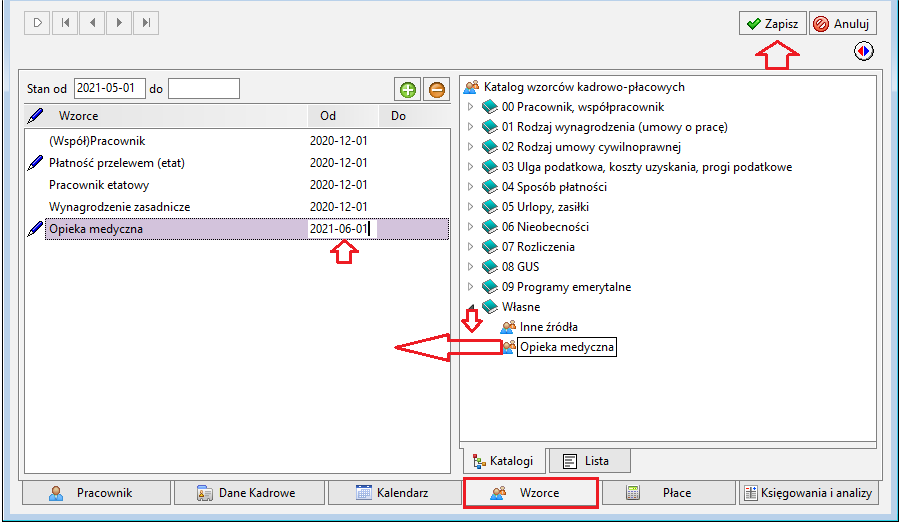Go to next record button
The width and height of the screenshot is (902, 524).
pyautogui.click(x=119, y=23)
